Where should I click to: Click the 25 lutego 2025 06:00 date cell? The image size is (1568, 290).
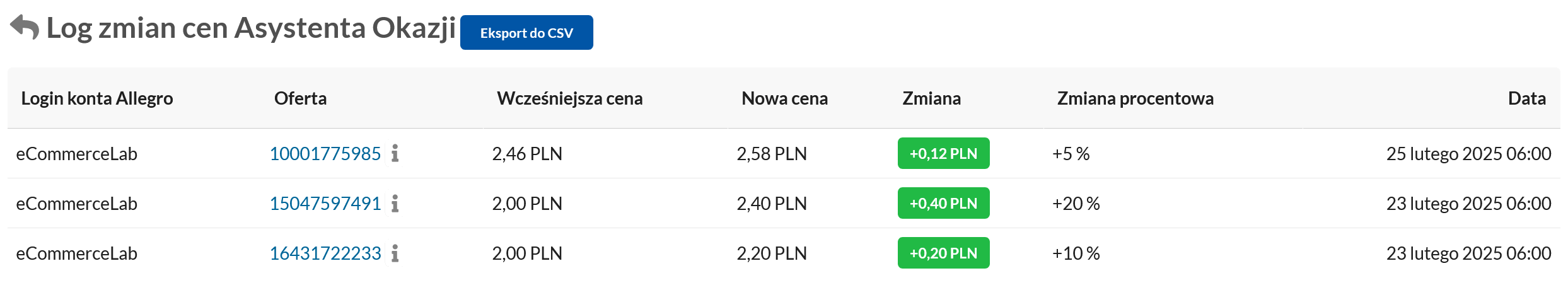tap(1468, 154)
